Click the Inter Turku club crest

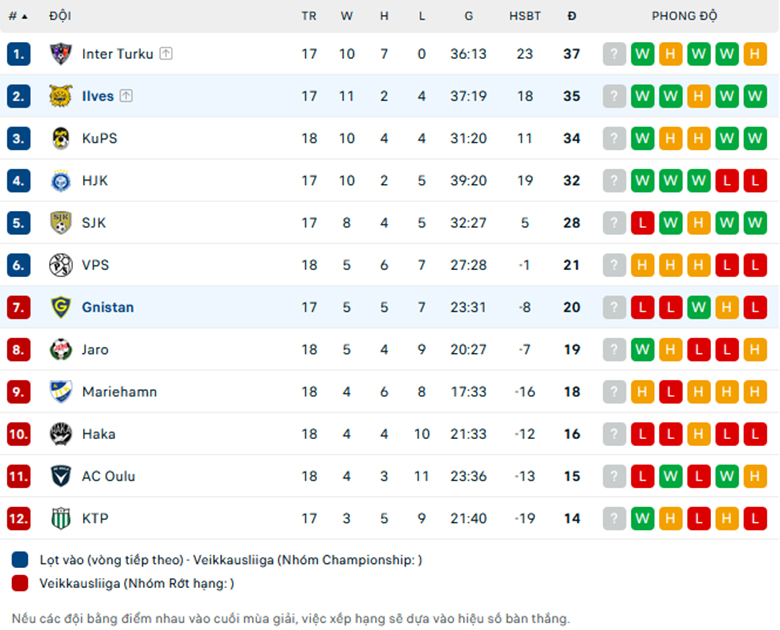pos(61,54)
